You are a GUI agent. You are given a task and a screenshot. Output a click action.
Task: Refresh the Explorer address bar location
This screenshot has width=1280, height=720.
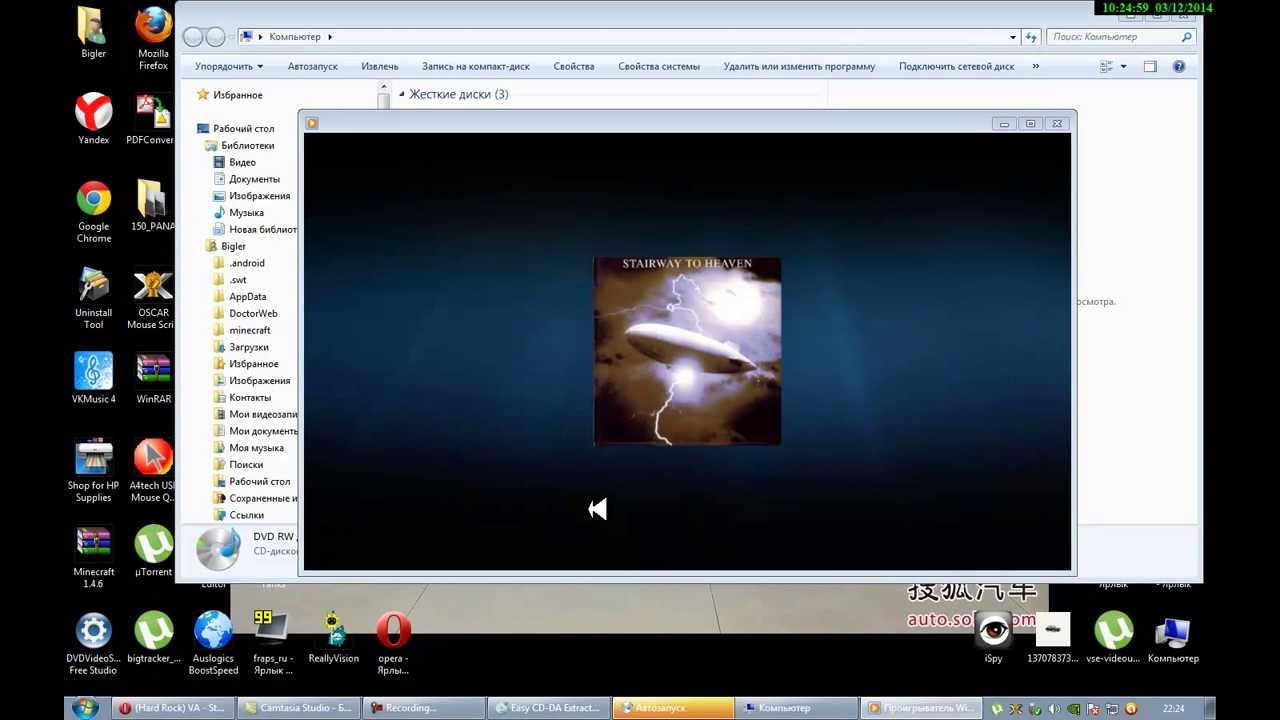tap(1031, 37)
